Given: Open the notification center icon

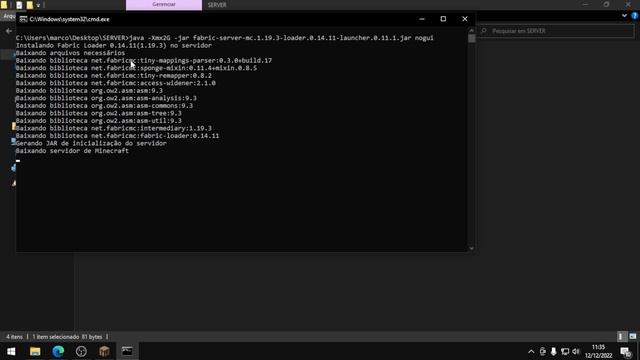Looking at the screenshot, I should click(626, 351).
